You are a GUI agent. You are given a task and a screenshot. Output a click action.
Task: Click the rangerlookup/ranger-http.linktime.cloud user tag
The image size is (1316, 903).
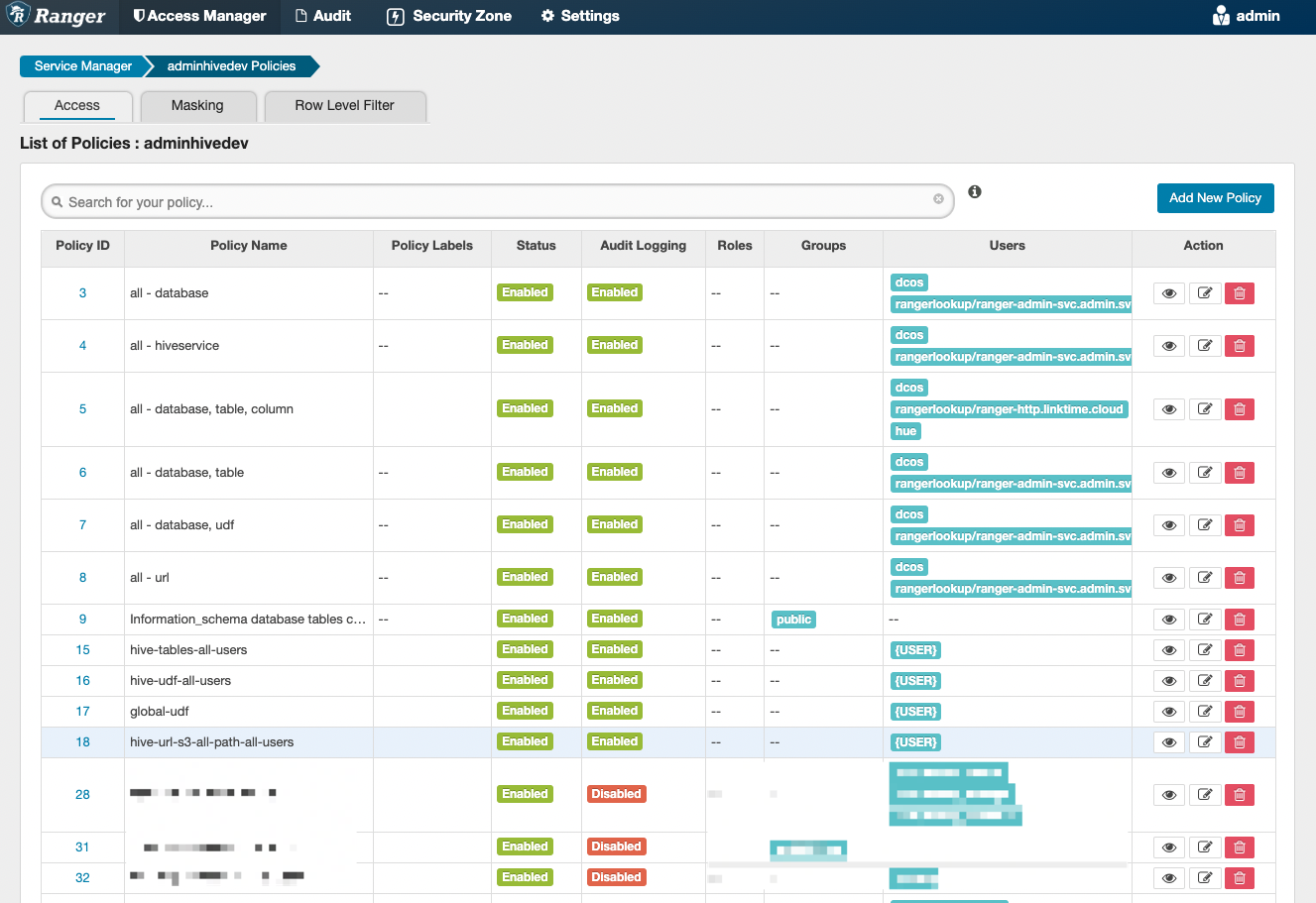coord(1009,409)
